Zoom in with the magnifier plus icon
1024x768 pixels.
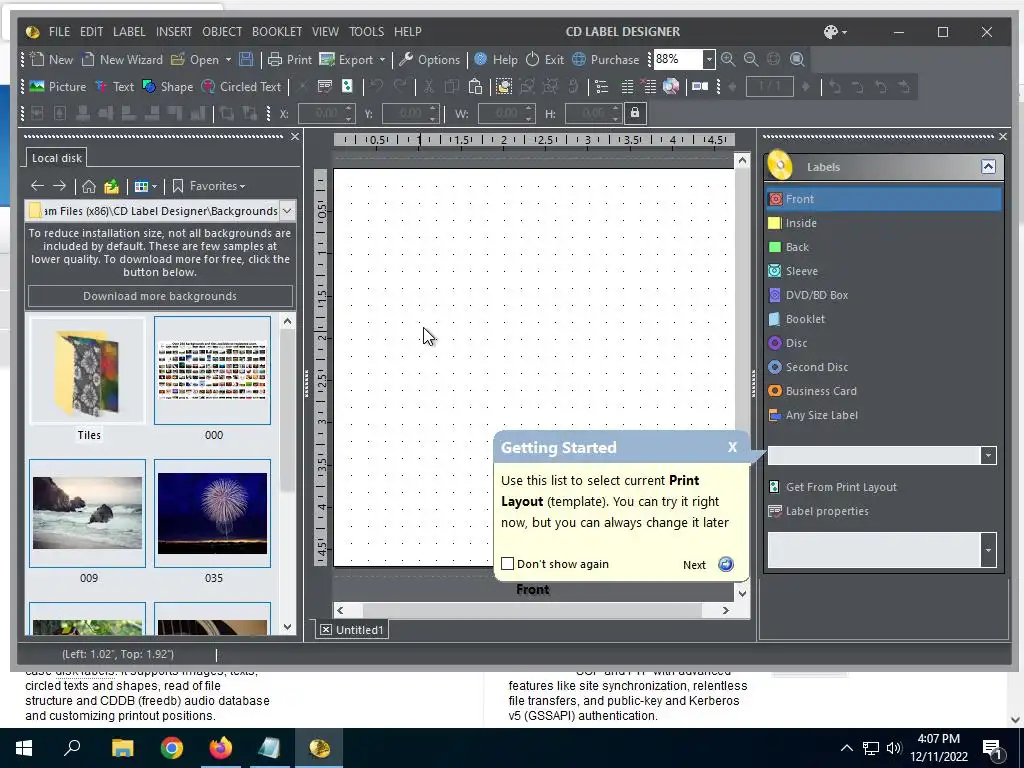pos(728,59)
